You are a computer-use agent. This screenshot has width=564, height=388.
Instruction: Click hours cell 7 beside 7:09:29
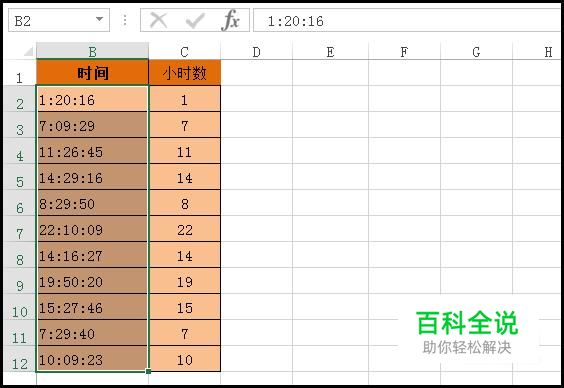(x=185, y=125)
